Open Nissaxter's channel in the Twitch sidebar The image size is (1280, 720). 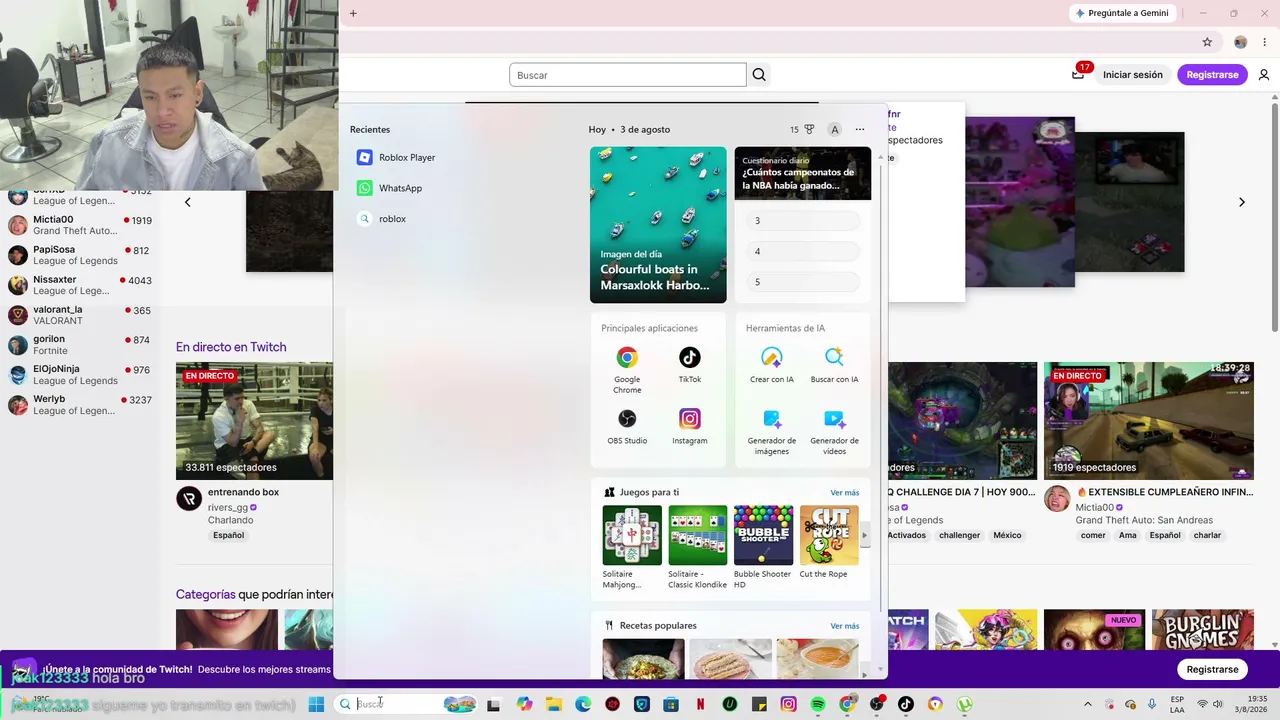80,285
